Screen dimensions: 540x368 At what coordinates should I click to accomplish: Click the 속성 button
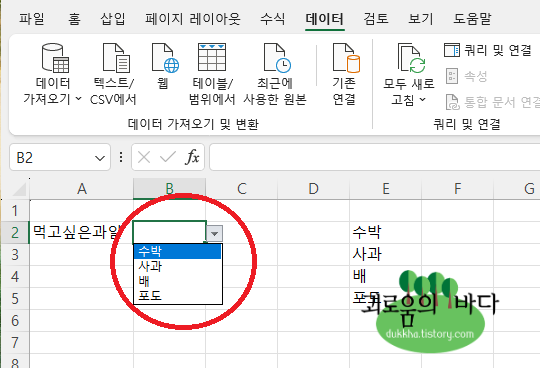tap(467, 76)
